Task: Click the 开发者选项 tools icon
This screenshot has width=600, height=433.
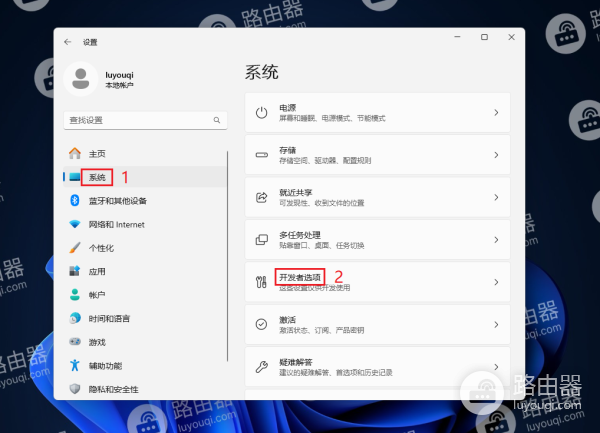Action: (x=261, y=282)
